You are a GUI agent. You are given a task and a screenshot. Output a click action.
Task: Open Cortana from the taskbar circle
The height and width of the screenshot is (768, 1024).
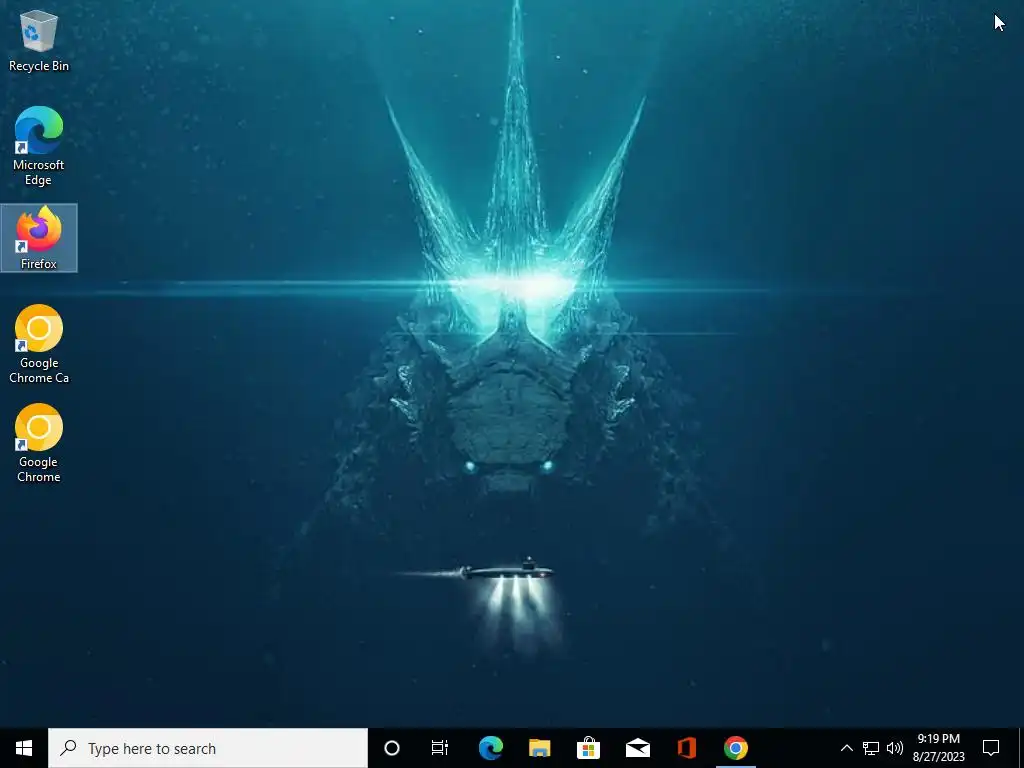point(392,748)
